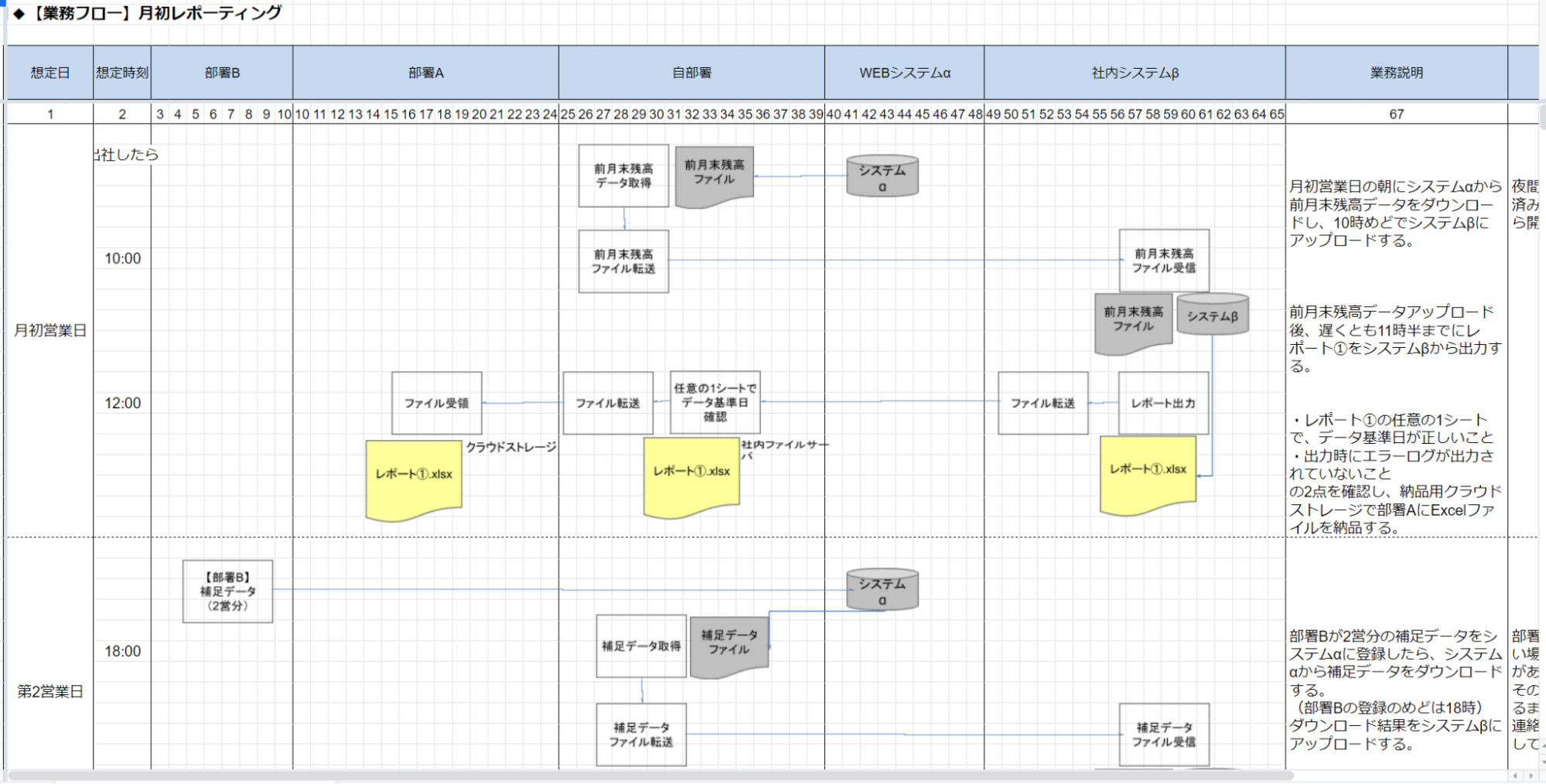Screen dimensions: 1546x784
Task: Click the 【部署B】補足データ(2営分) box
Action: 227,591
